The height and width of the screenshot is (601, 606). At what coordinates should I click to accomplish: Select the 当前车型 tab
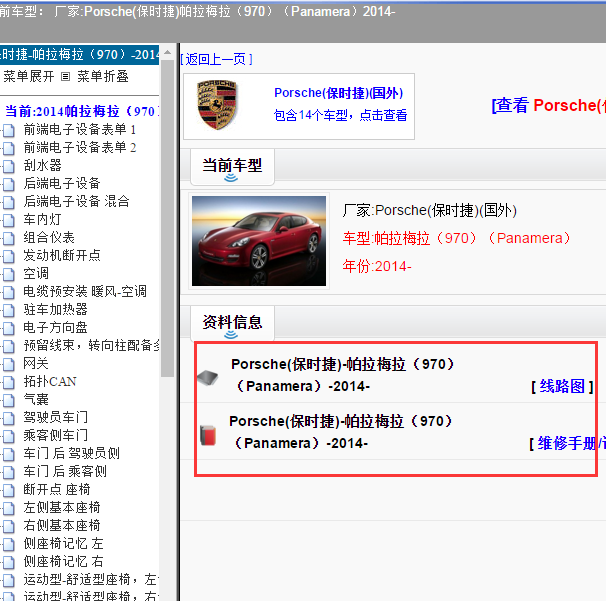click(232, 165)
